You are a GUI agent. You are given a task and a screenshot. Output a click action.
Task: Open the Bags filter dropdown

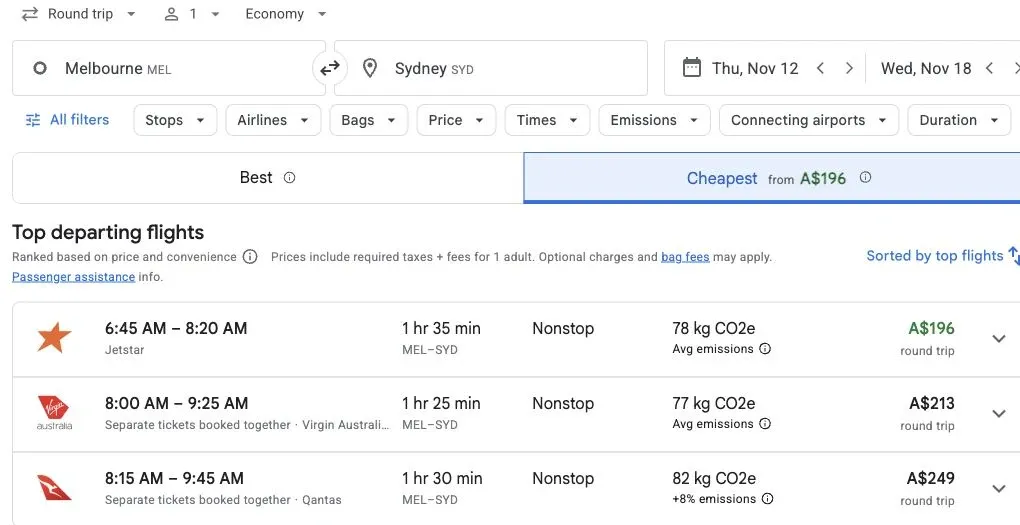(x=368, y=120)
